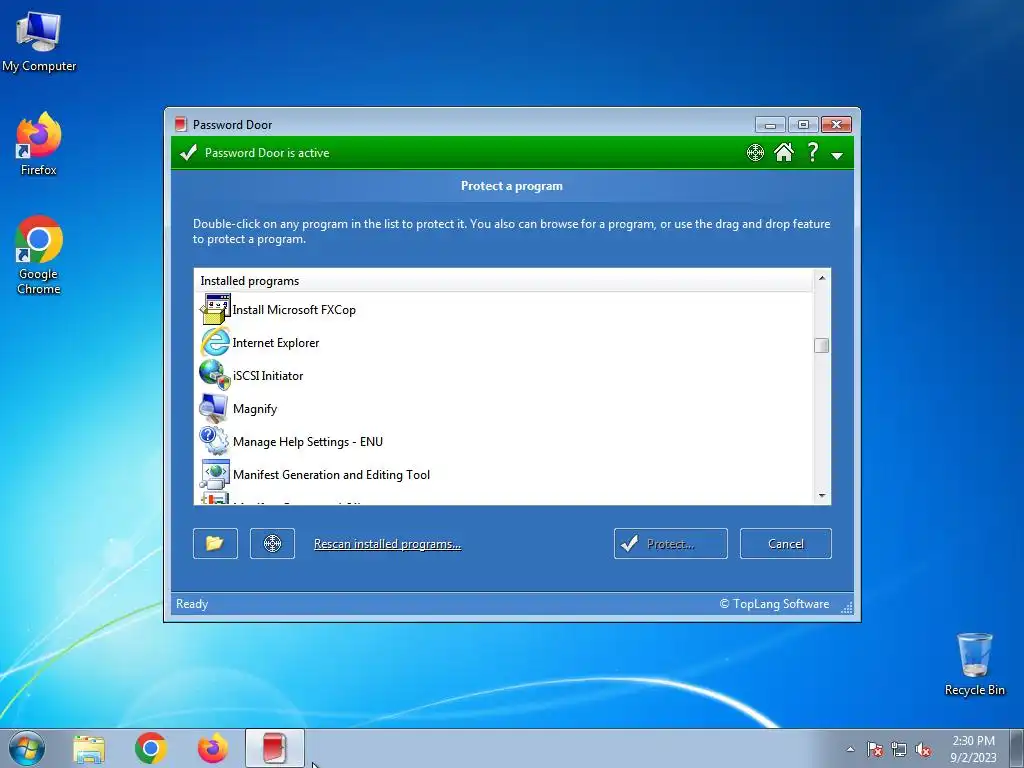Open Chrome from the taskbar

click(x=151, y=748)
